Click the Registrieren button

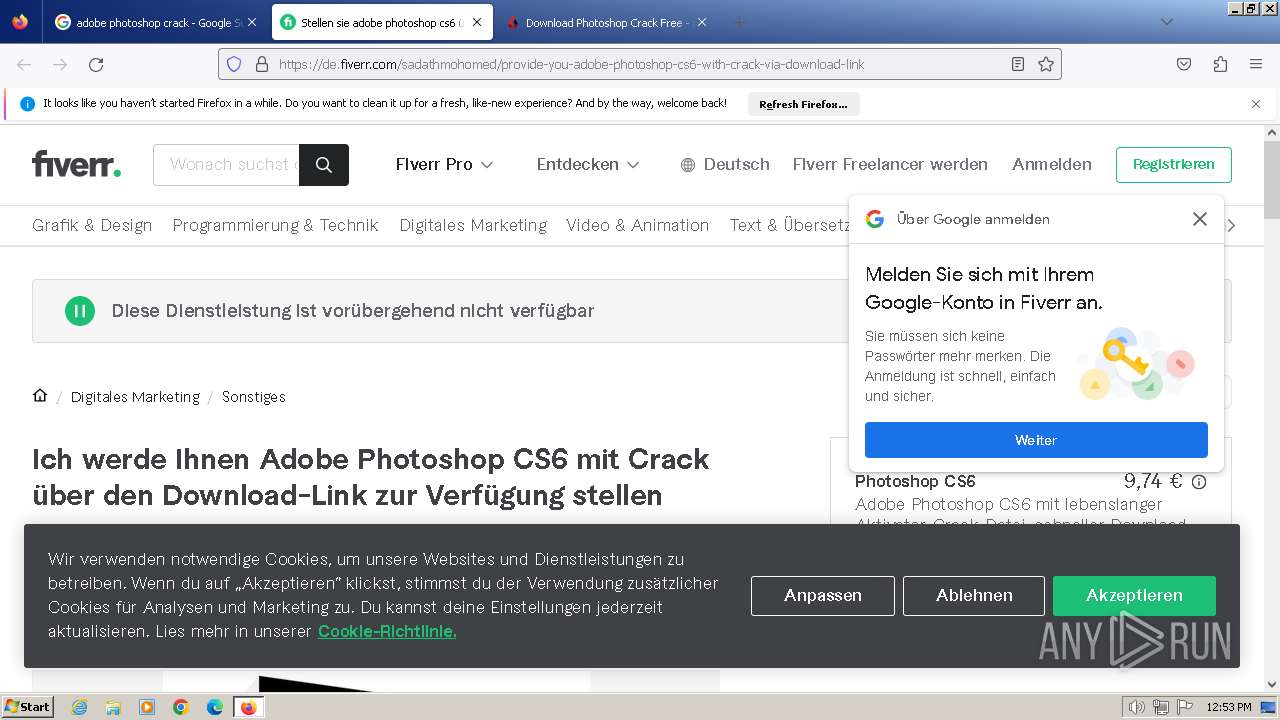(1173, 164)
